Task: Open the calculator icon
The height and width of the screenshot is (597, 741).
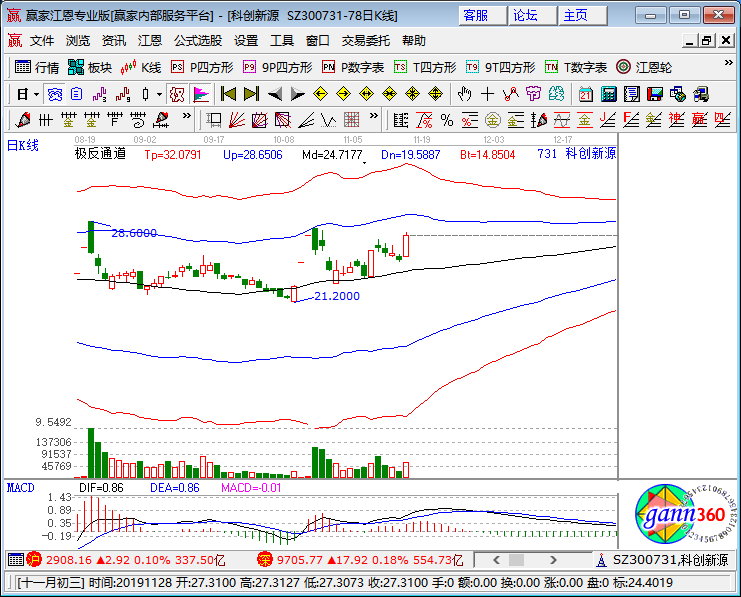Action: pos(609,95)
